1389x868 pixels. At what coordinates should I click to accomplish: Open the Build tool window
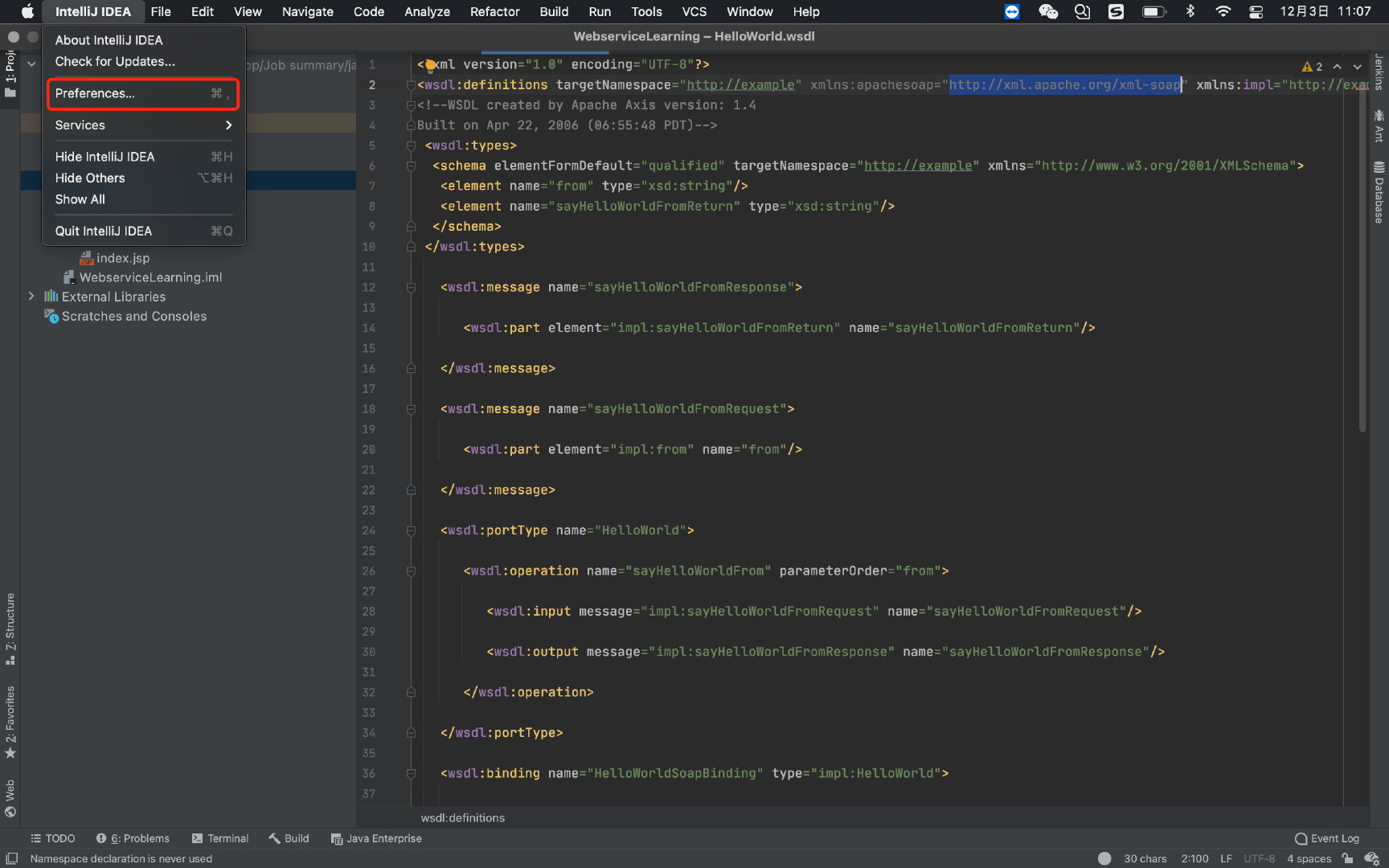coord(289,838)
